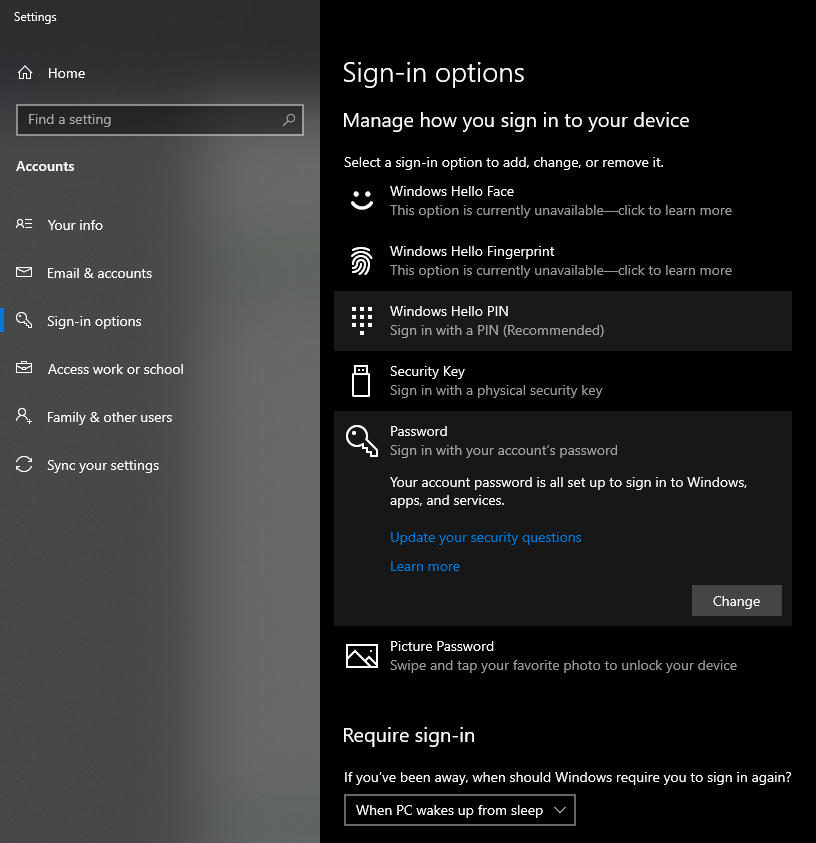Click the Email & accounts envelope icon
Screen dimensions: 816x843
[x=24, y=272]
